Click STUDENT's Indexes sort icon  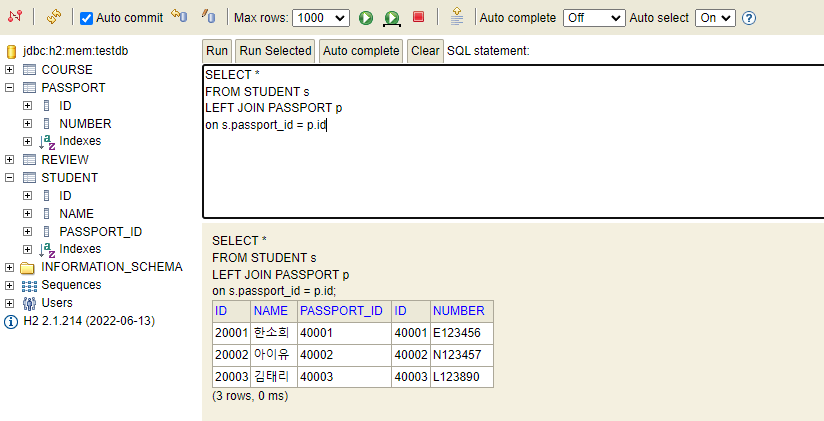tap(47, 249)
